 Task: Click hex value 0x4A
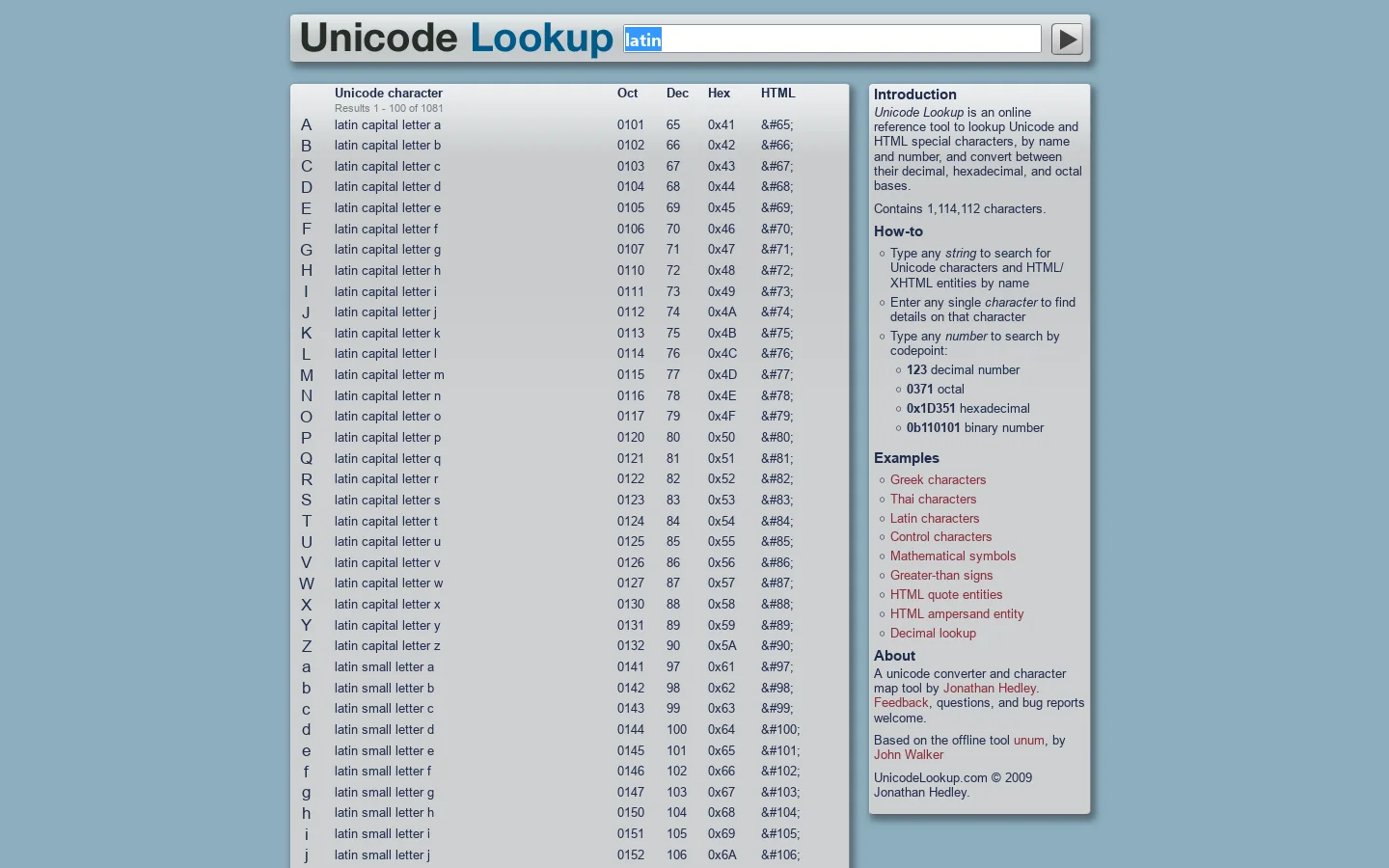[x=722, y=312]
